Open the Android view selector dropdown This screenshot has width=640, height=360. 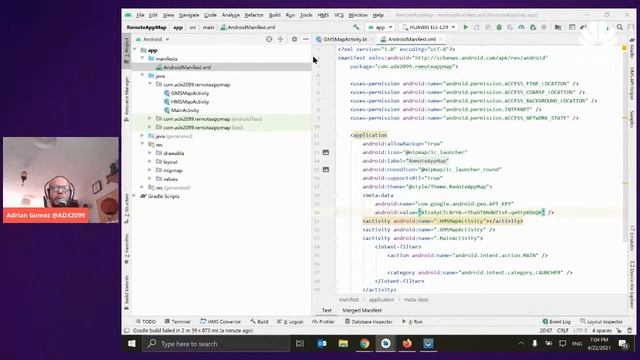pos(152,39)
